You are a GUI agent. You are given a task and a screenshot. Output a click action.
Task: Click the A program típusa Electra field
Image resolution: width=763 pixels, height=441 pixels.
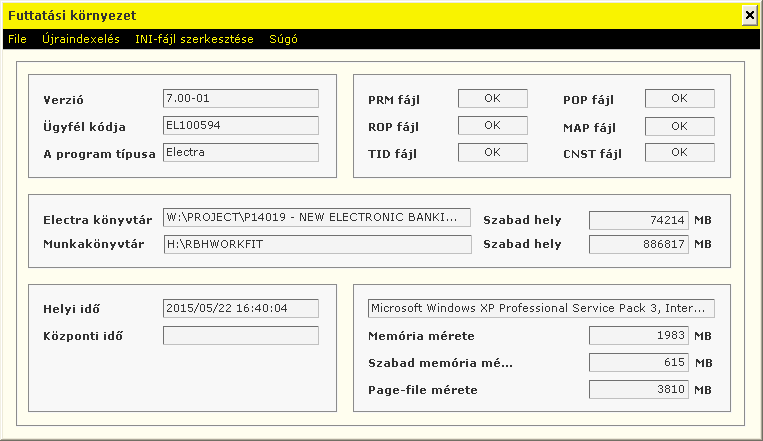pos(241,152)
